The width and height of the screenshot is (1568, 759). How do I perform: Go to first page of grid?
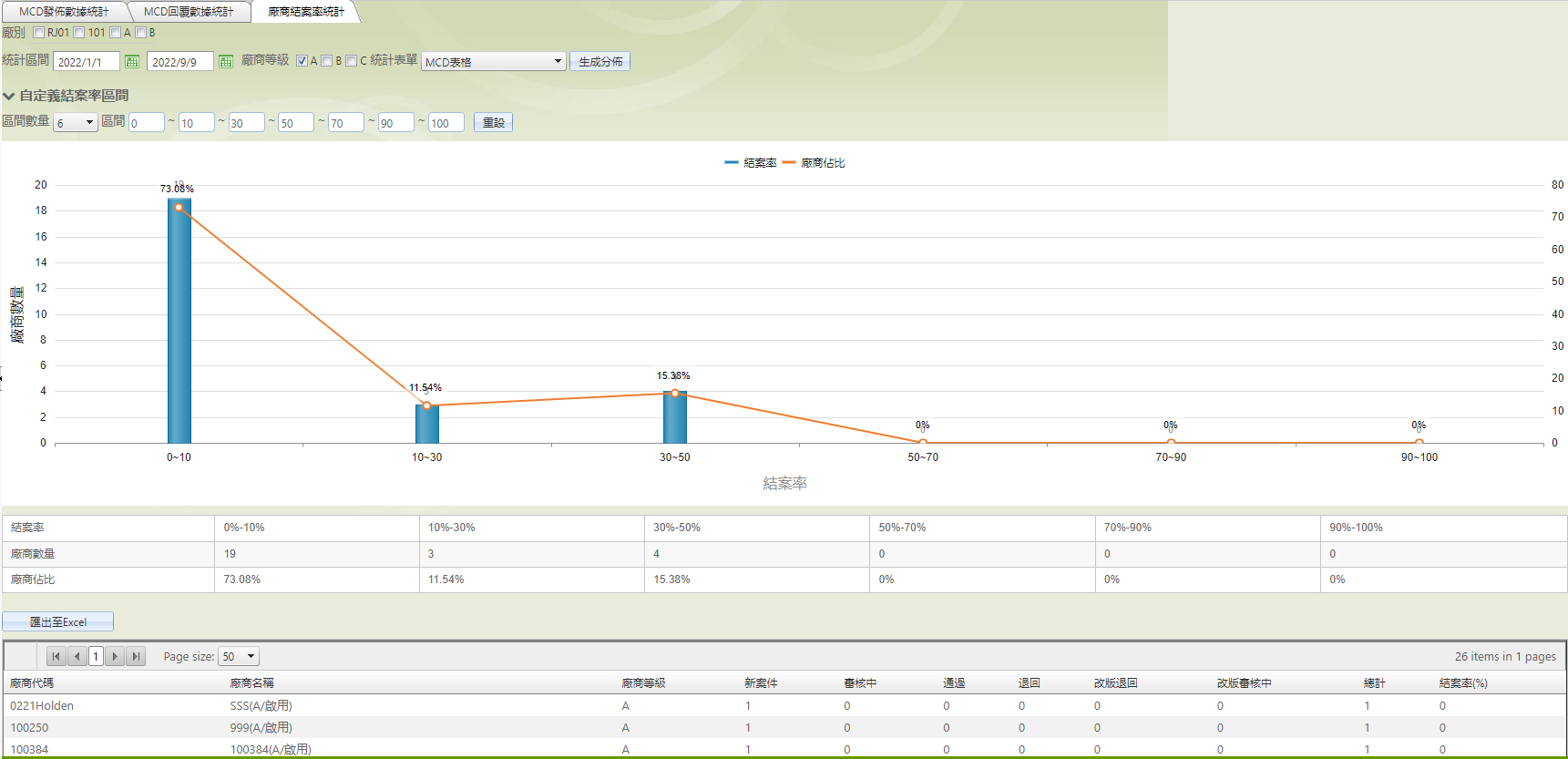[x=56, y=656]
